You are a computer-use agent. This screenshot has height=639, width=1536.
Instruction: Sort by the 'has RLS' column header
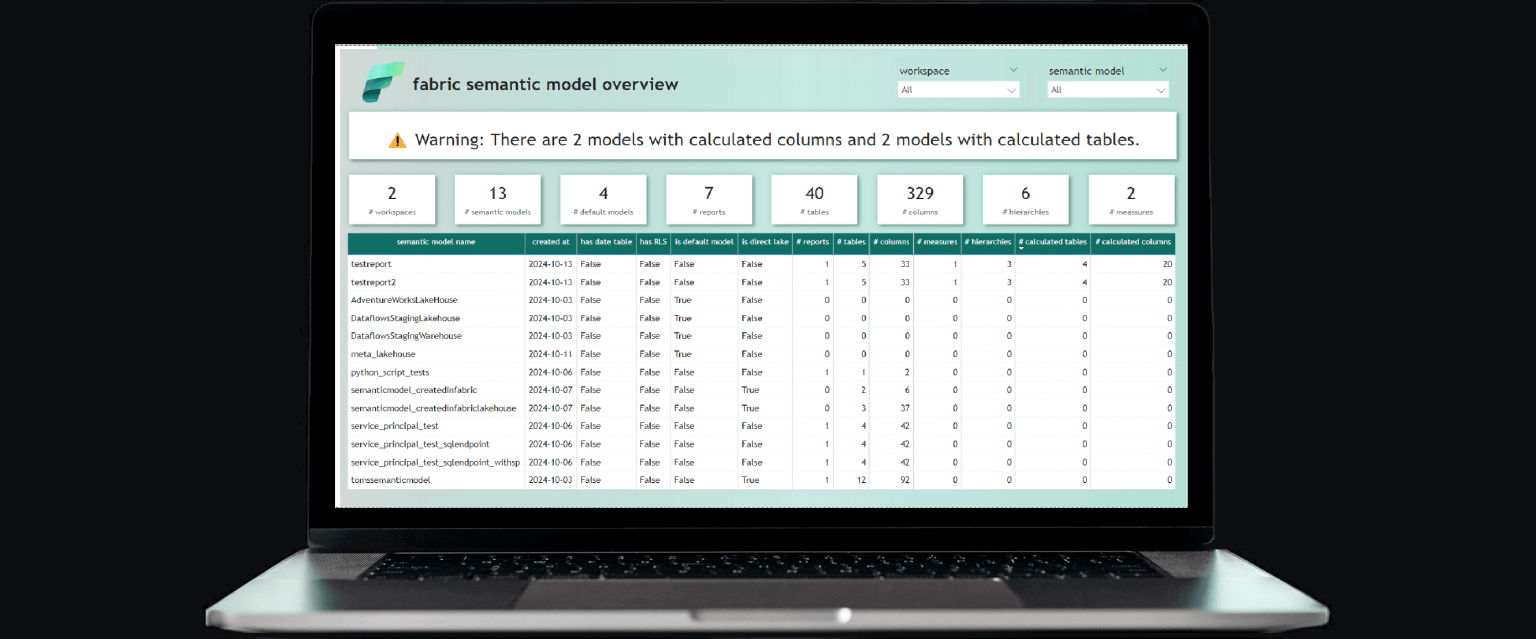[650, 242]
